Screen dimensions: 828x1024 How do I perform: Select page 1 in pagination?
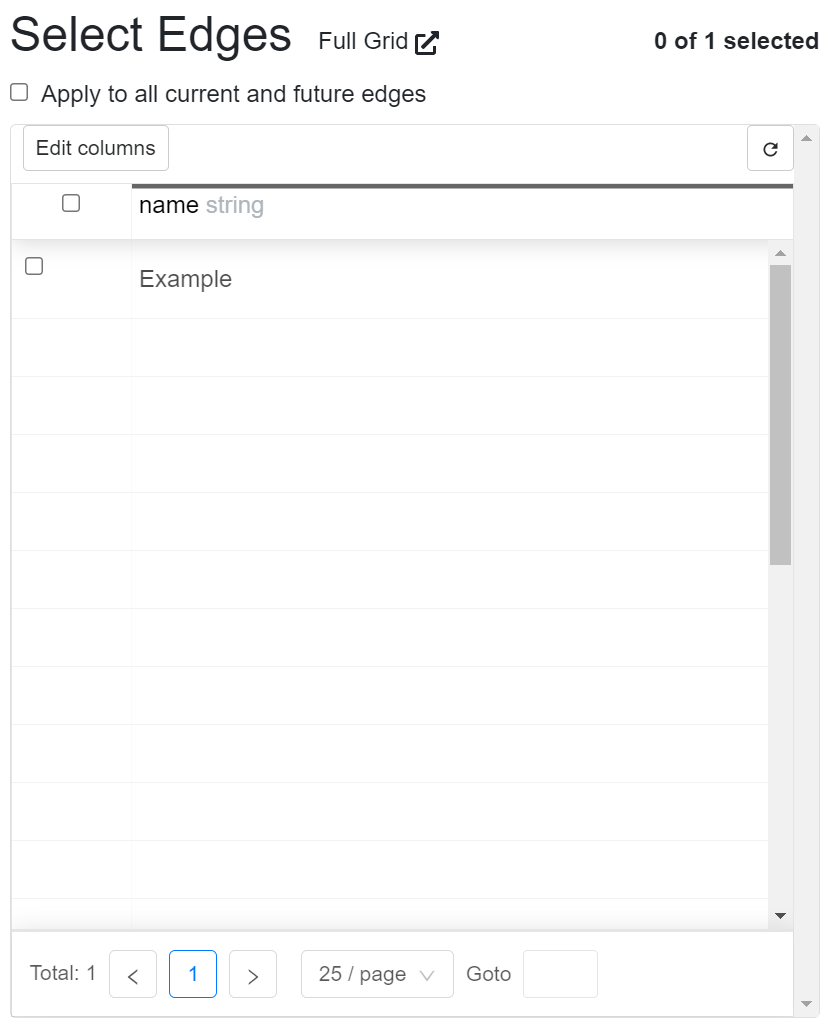pyautogui.click(x=193, y=975)
